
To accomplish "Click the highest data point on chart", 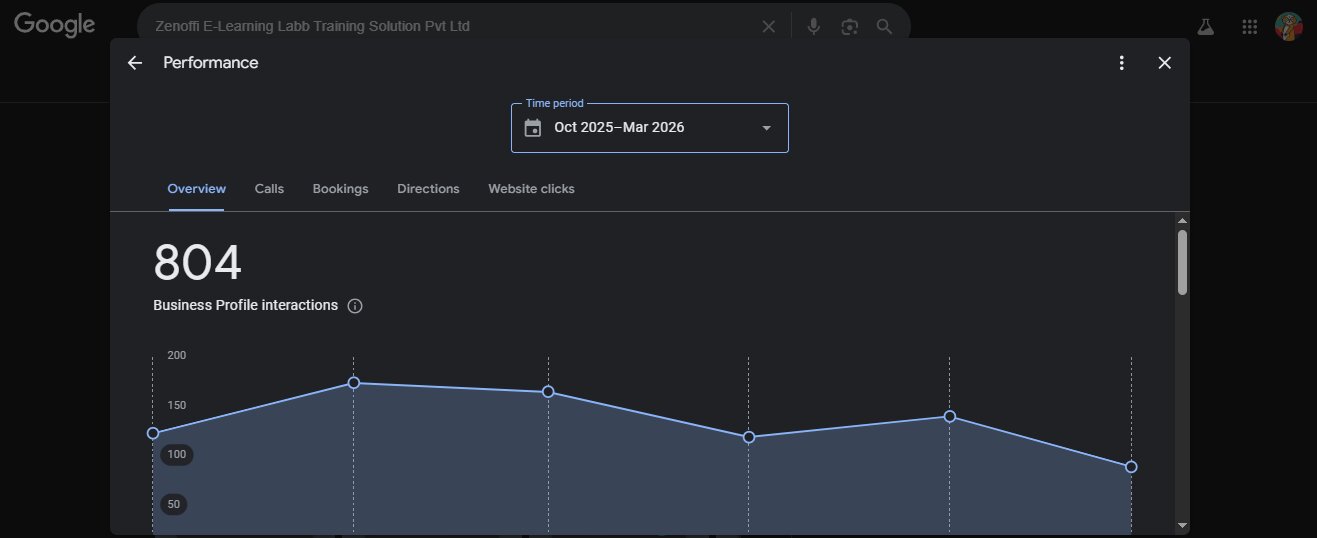I will pyautogui.click(x=353, y=383).
